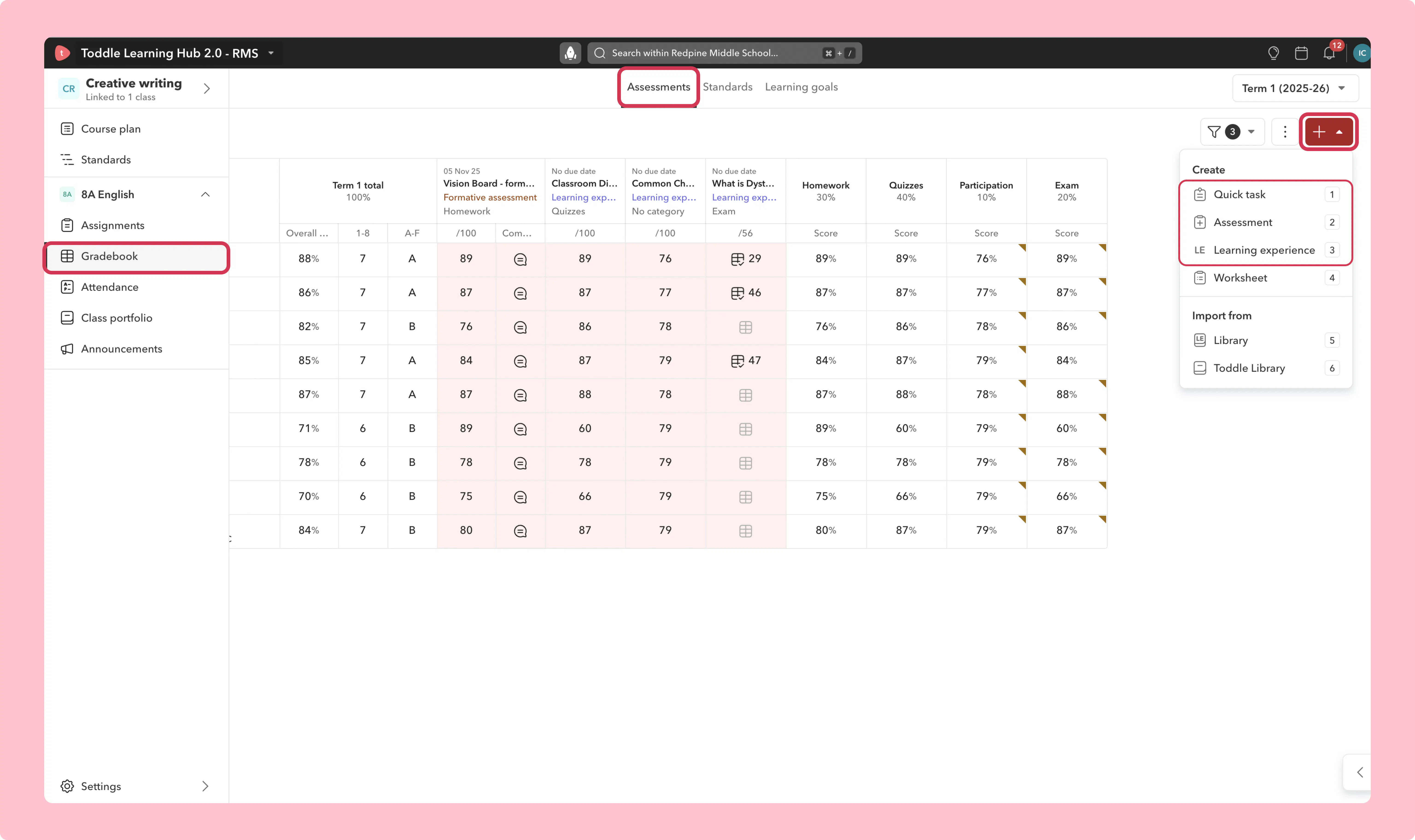Image resolution: width=1415 pixels, height=840 pixels.
Task: Click the Com… comments sub-column header
Action: click(x=520, y=233)
